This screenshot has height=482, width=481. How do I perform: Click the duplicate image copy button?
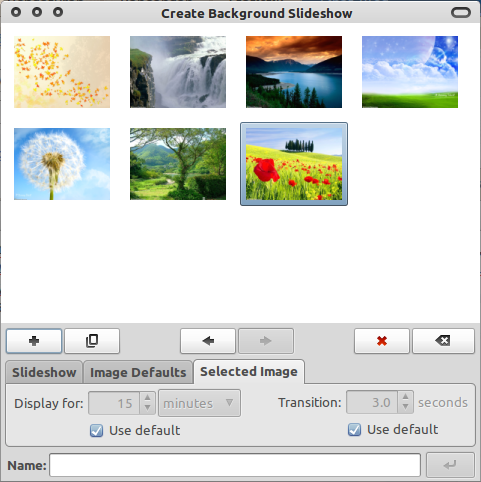[92, 341]
